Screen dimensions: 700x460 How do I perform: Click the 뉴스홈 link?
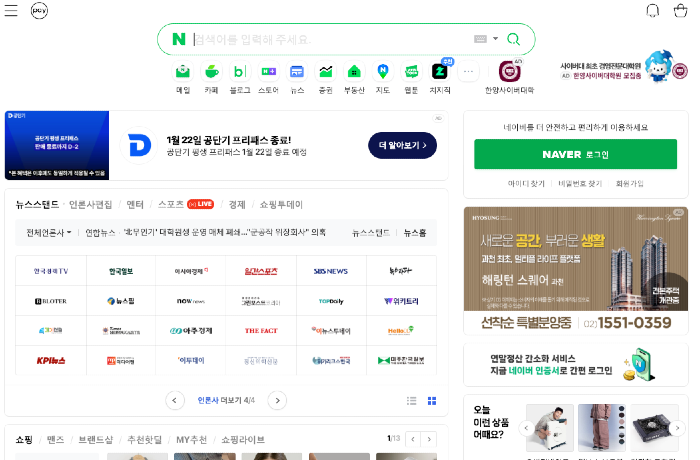tap(415, 233)
